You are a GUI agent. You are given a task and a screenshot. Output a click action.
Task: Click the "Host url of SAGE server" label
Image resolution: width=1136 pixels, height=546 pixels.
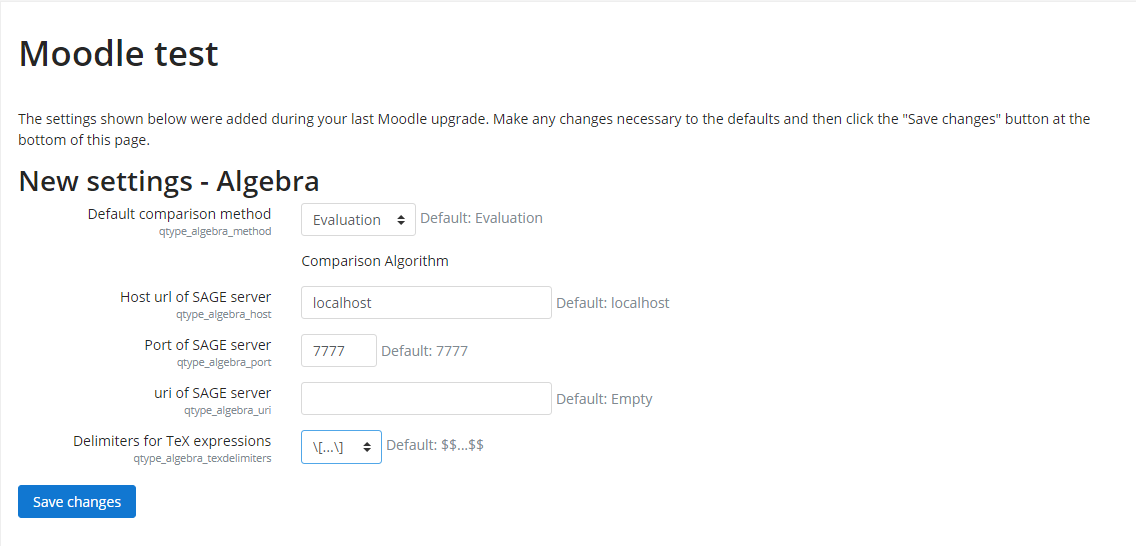click(195, 297)
